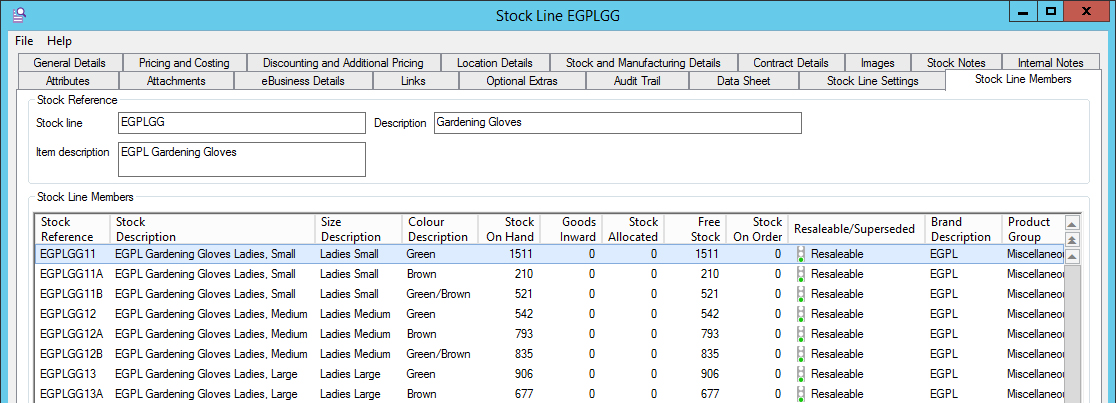The height and width of the screenshot is (403, 1116).
Task: Sort by Free Stock column header
Action: click(694, 229)
